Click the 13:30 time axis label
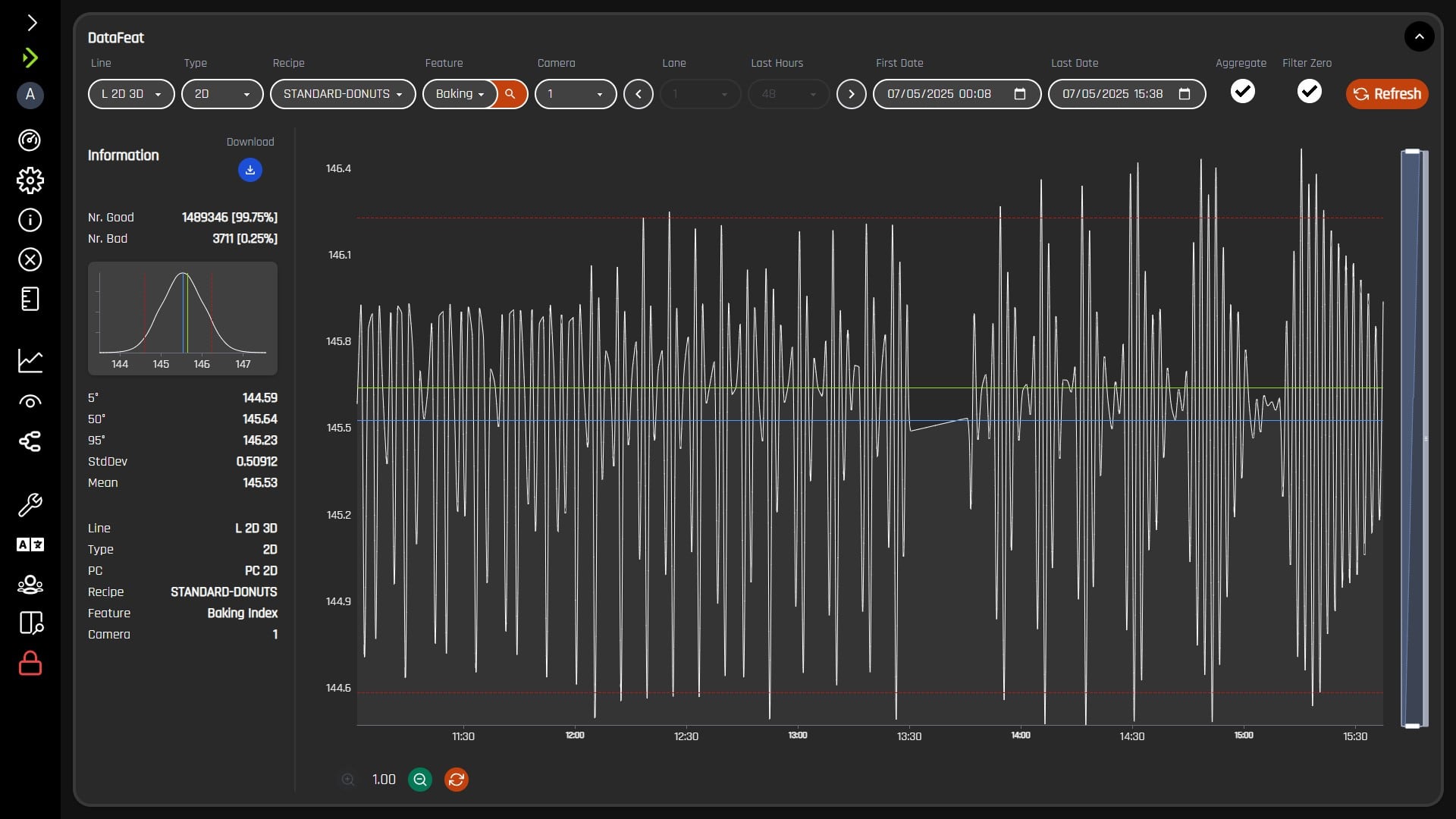Viewport: 1456px width, 819px height. tap(909, 736)
